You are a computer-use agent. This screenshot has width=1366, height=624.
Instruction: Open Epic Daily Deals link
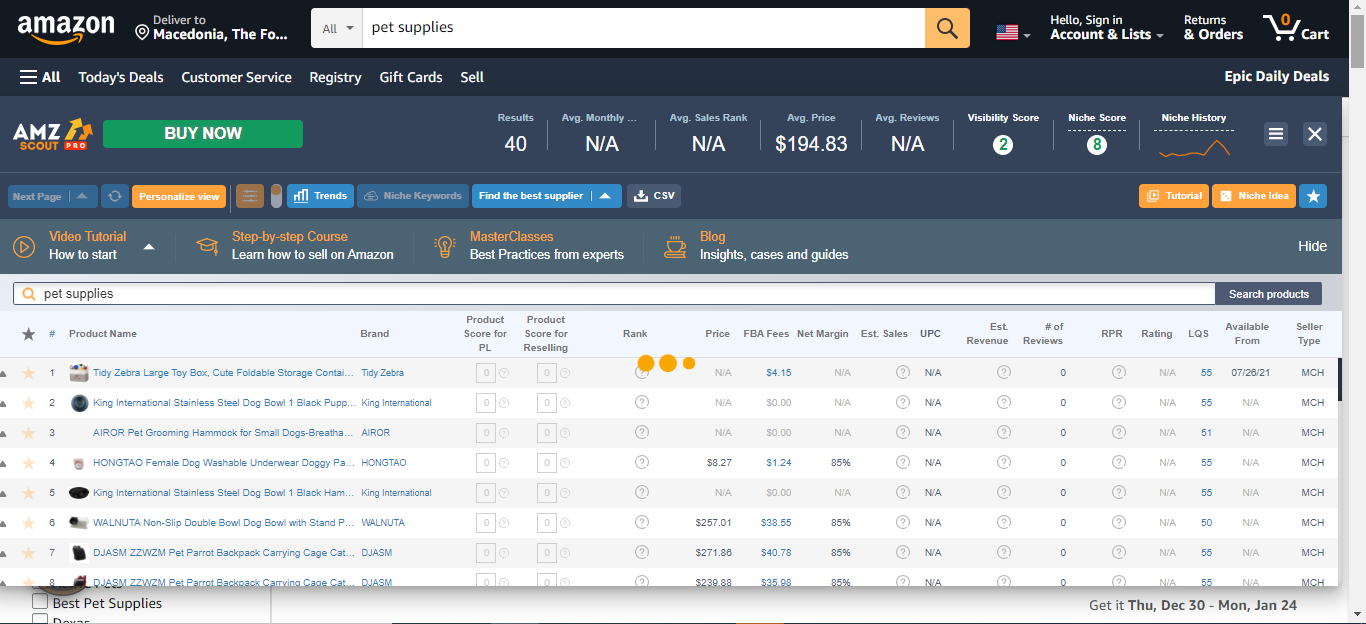pyautogui.click(x=1277, y=76)
